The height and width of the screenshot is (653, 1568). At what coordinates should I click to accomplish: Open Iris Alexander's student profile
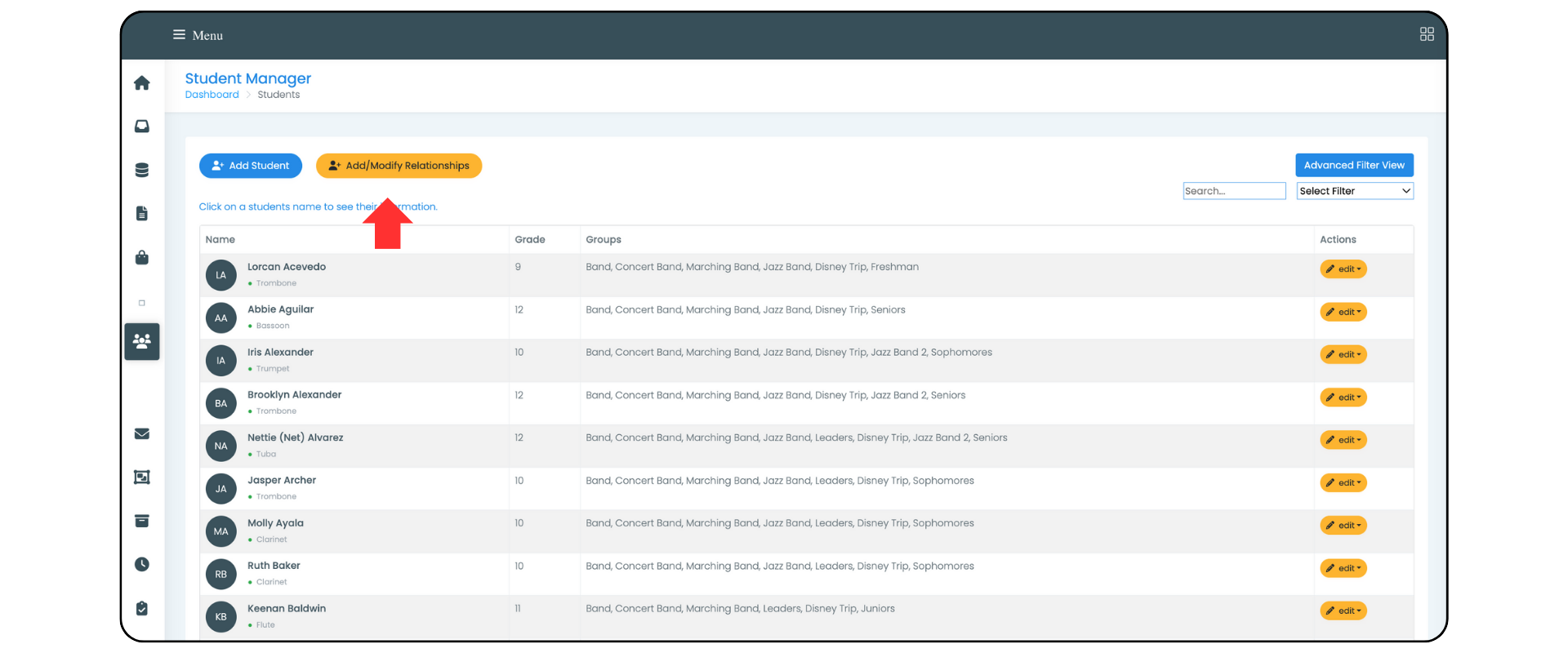point(281,353)
